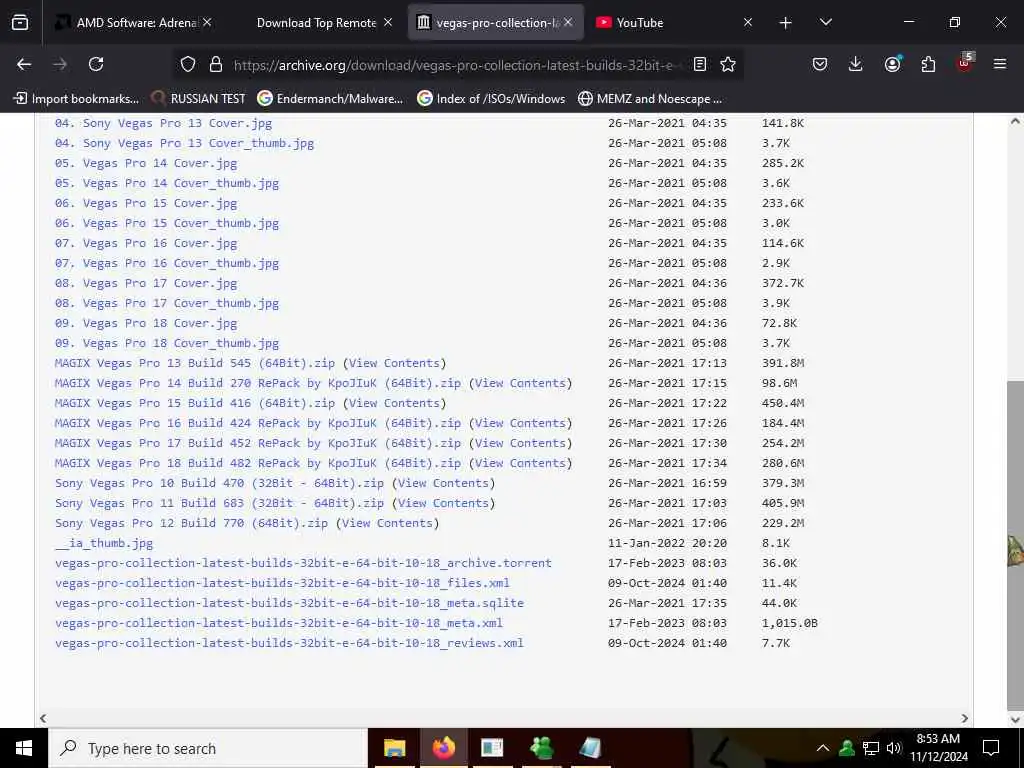The width and height of the screenshot is (1024, 768).
Task: Open the volume control in system tray
Action: [x=893, y=748]
